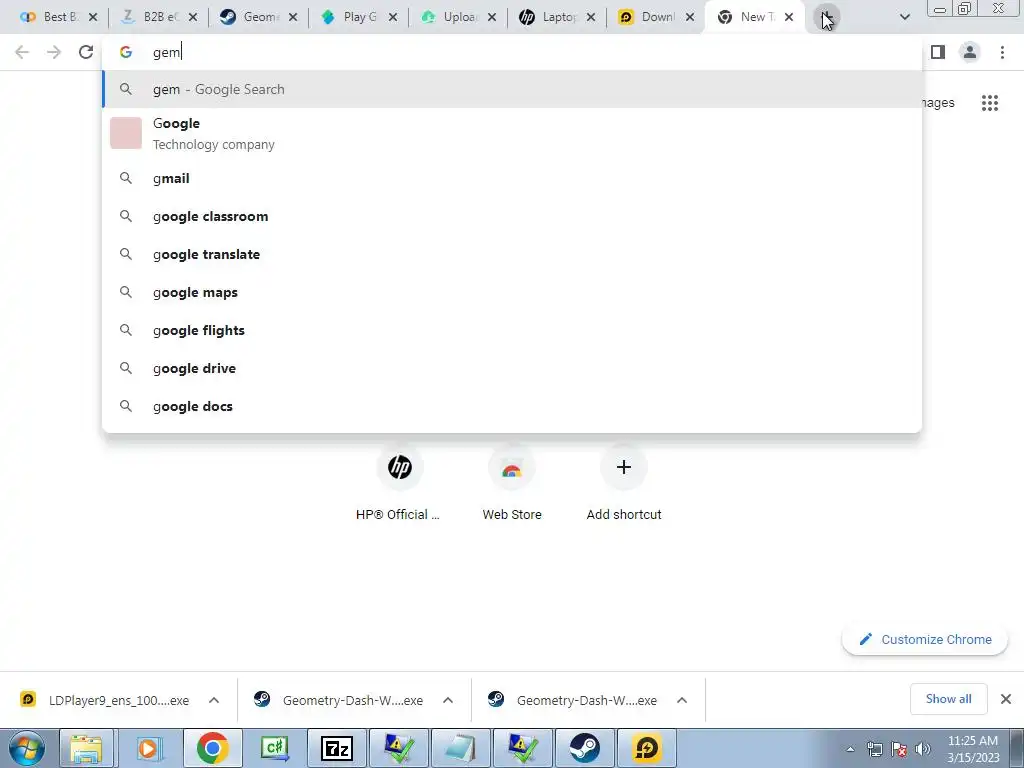Screen dimensions: 1024x768
Task: Open the volume speaker tray icon
Action: click(x=922, y=749)
